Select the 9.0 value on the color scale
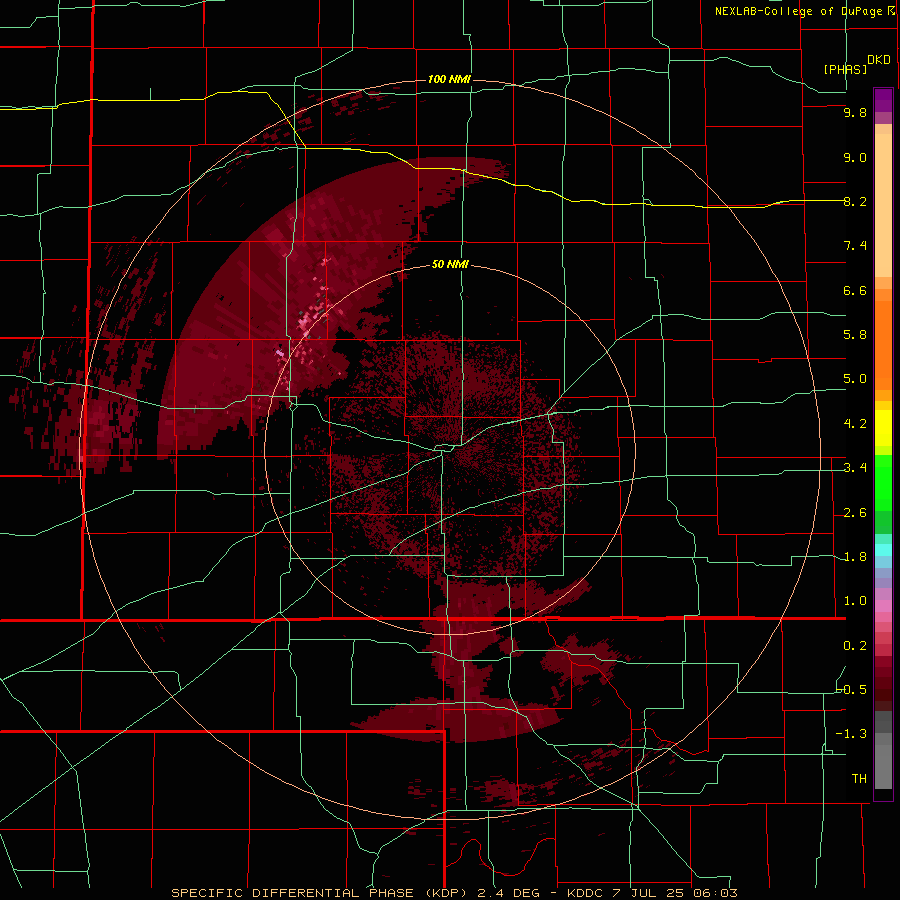Screen dimensions: 900x900 (x=855, y=157)
